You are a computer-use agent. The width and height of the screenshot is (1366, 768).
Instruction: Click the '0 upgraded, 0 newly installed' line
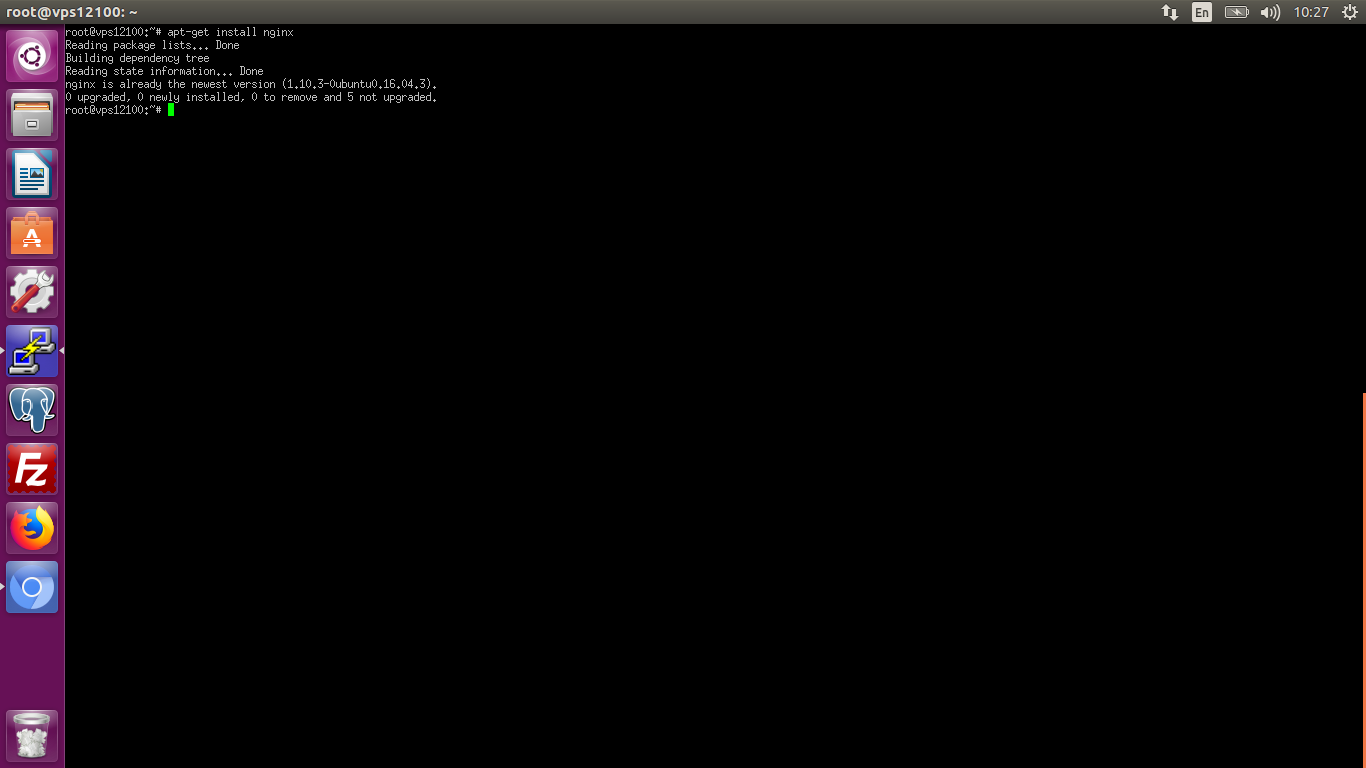tap(251, 97)
